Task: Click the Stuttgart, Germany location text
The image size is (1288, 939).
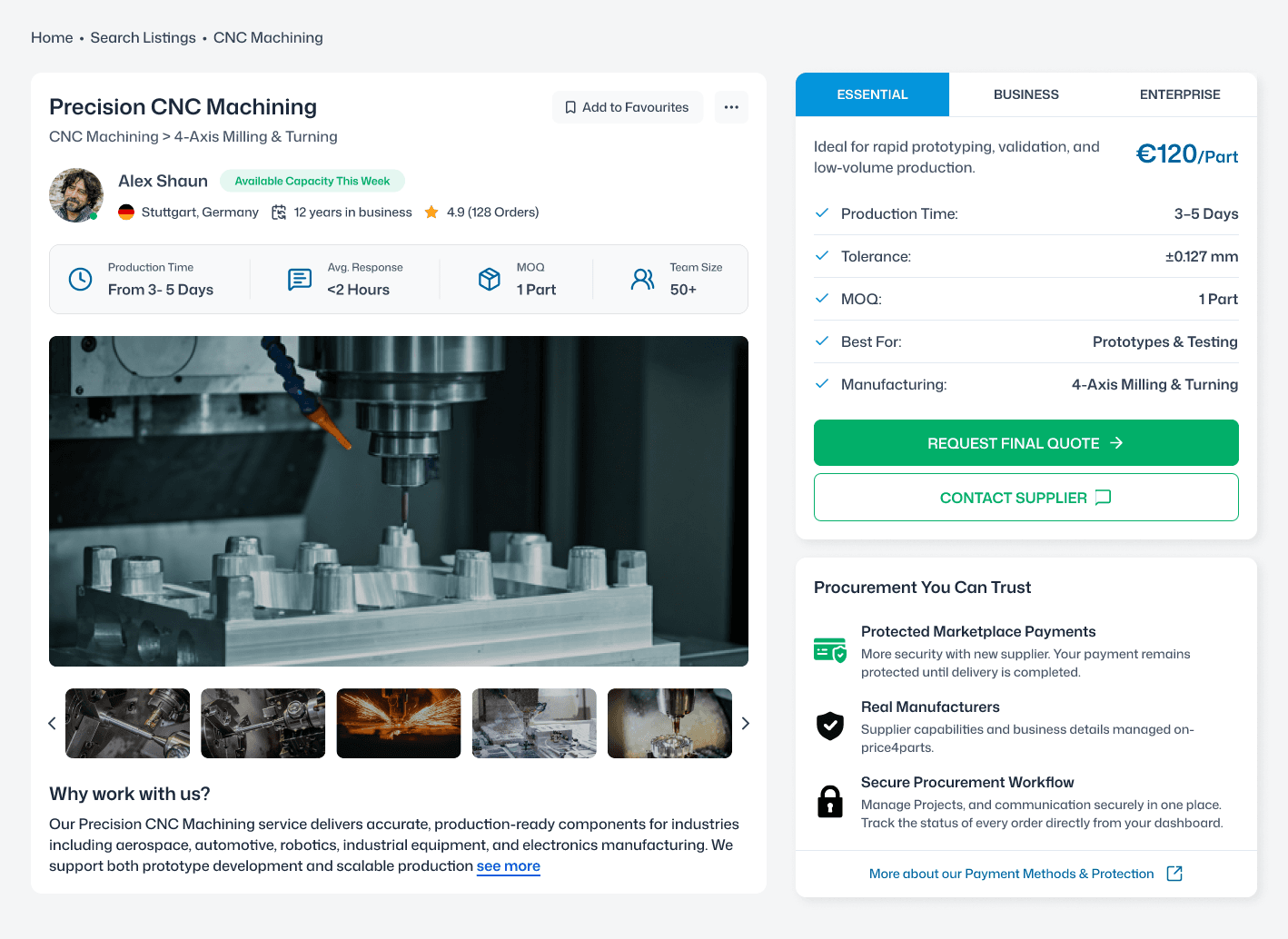Action: click(x=200, y=212)
